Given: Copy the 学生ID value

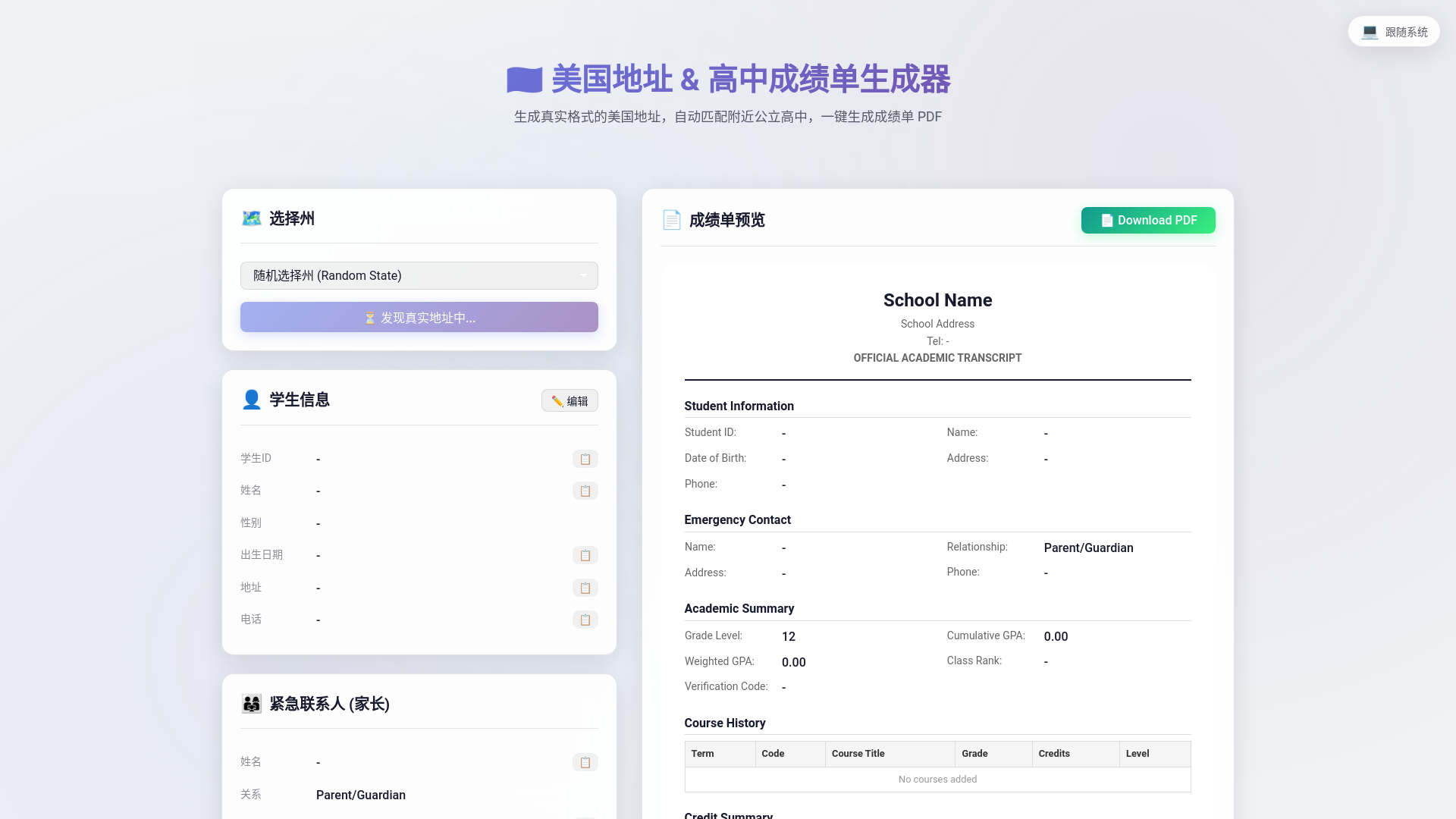Looking at the screenshot, I should click(x=585, y=459).
